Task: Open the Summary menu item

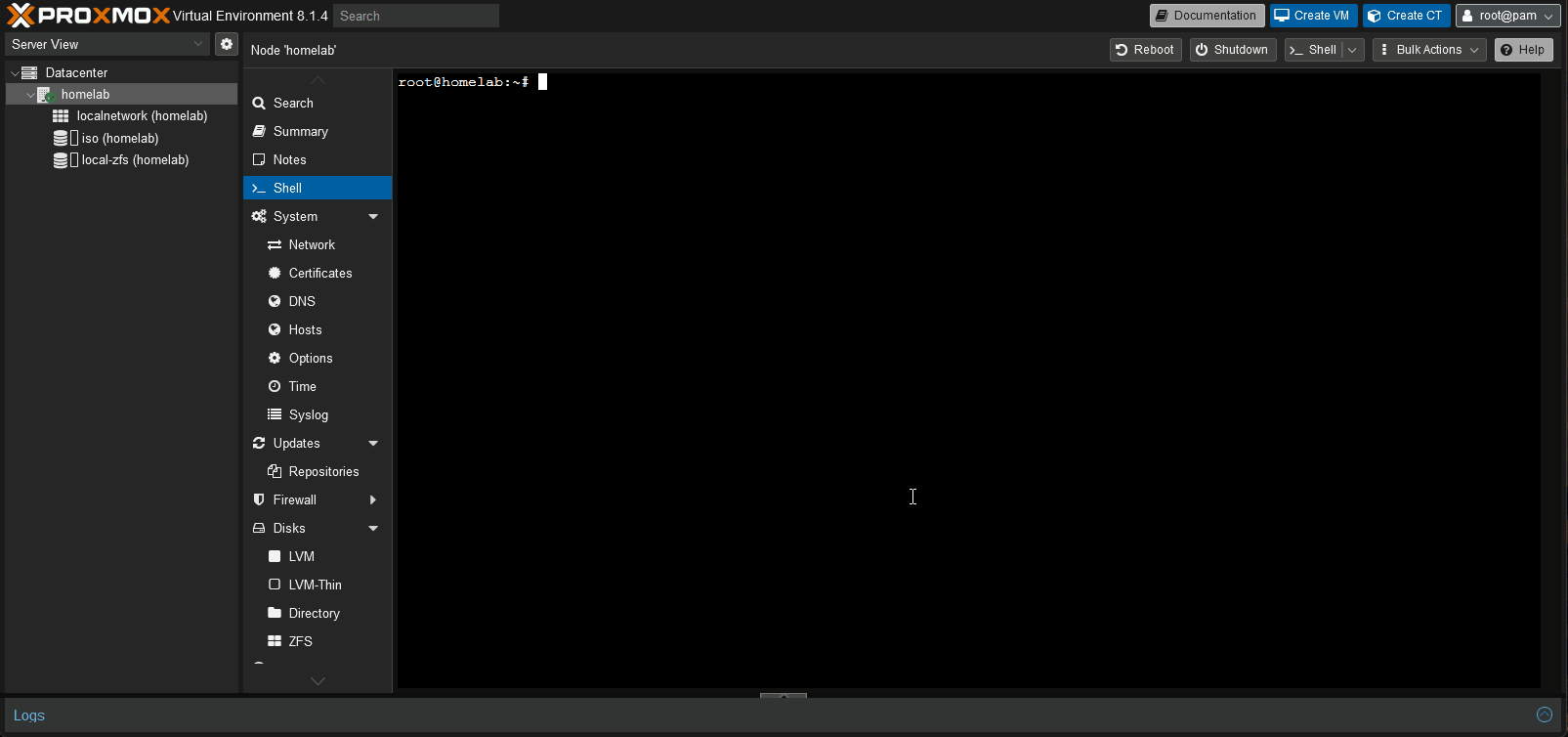Action: 300,131
